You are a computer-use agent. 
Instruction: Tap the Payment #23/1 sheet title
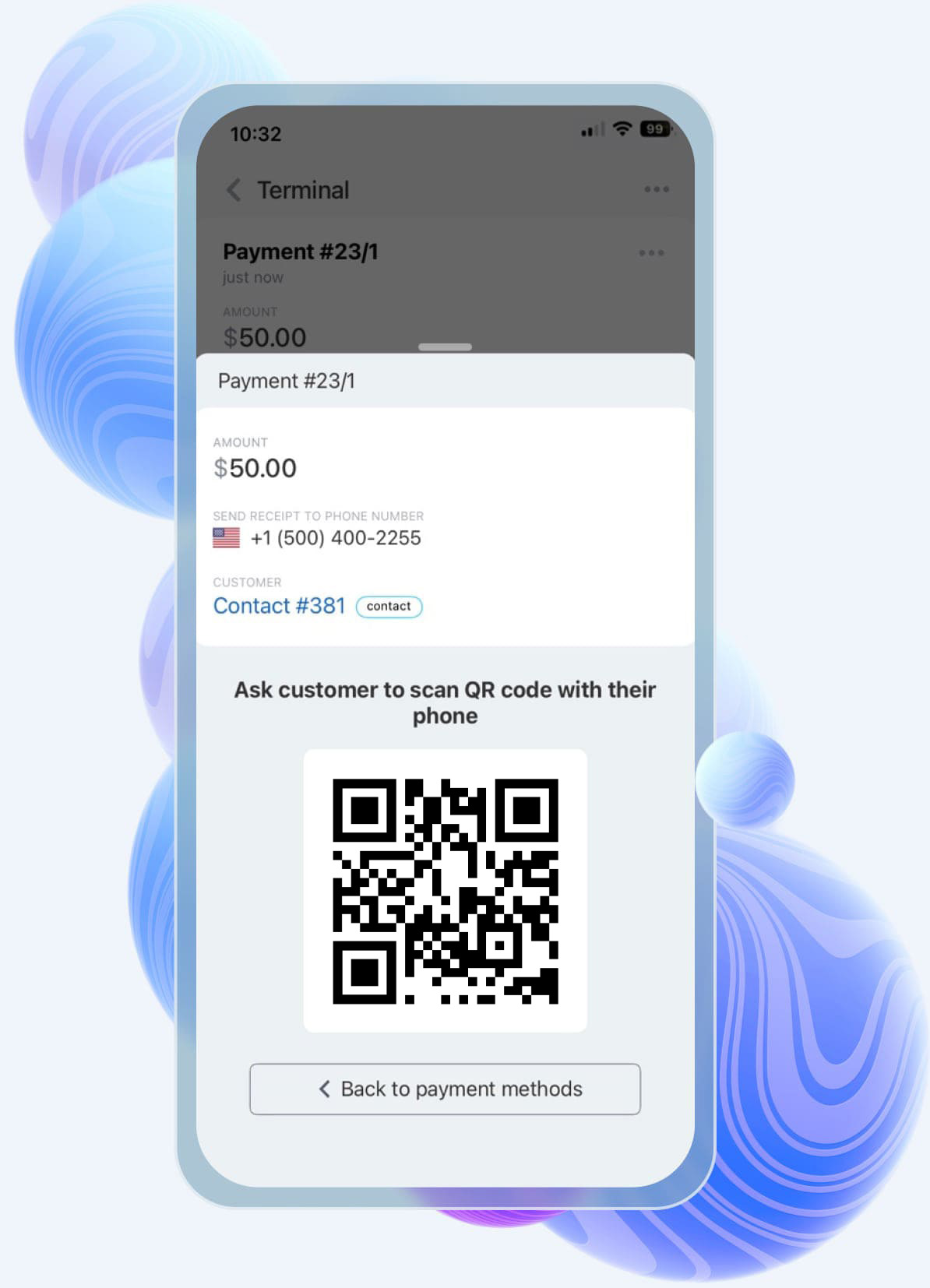286,381
